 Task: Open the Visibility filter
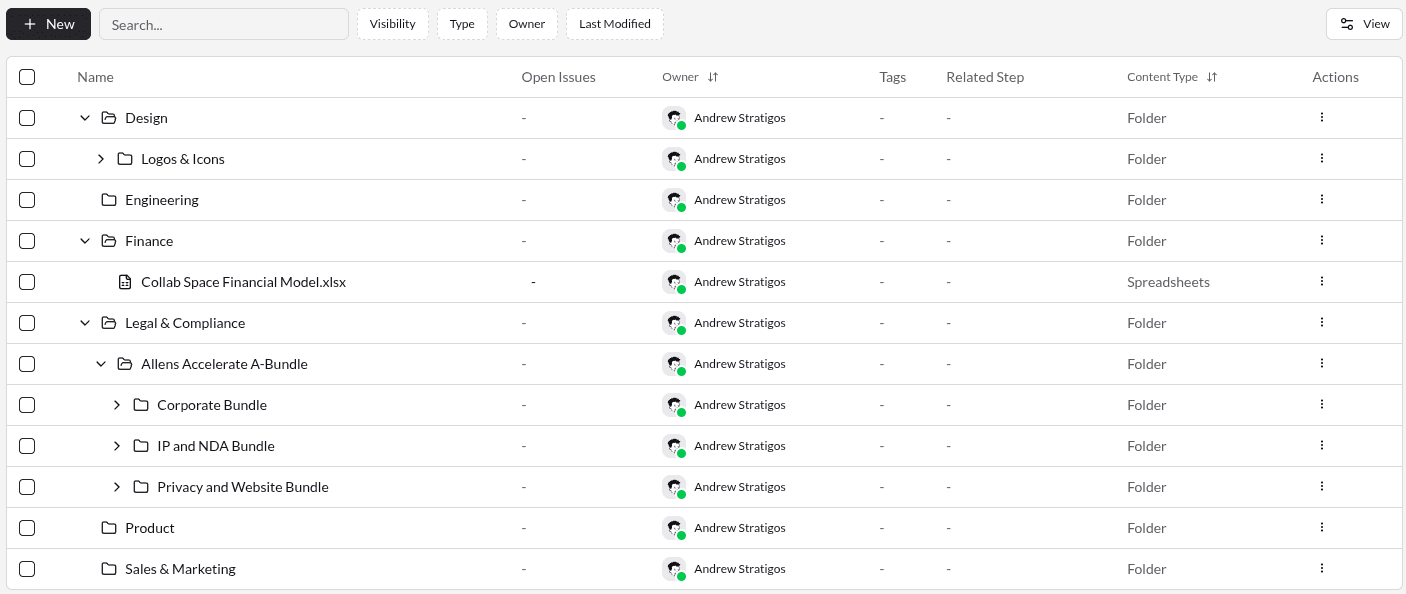393,24
